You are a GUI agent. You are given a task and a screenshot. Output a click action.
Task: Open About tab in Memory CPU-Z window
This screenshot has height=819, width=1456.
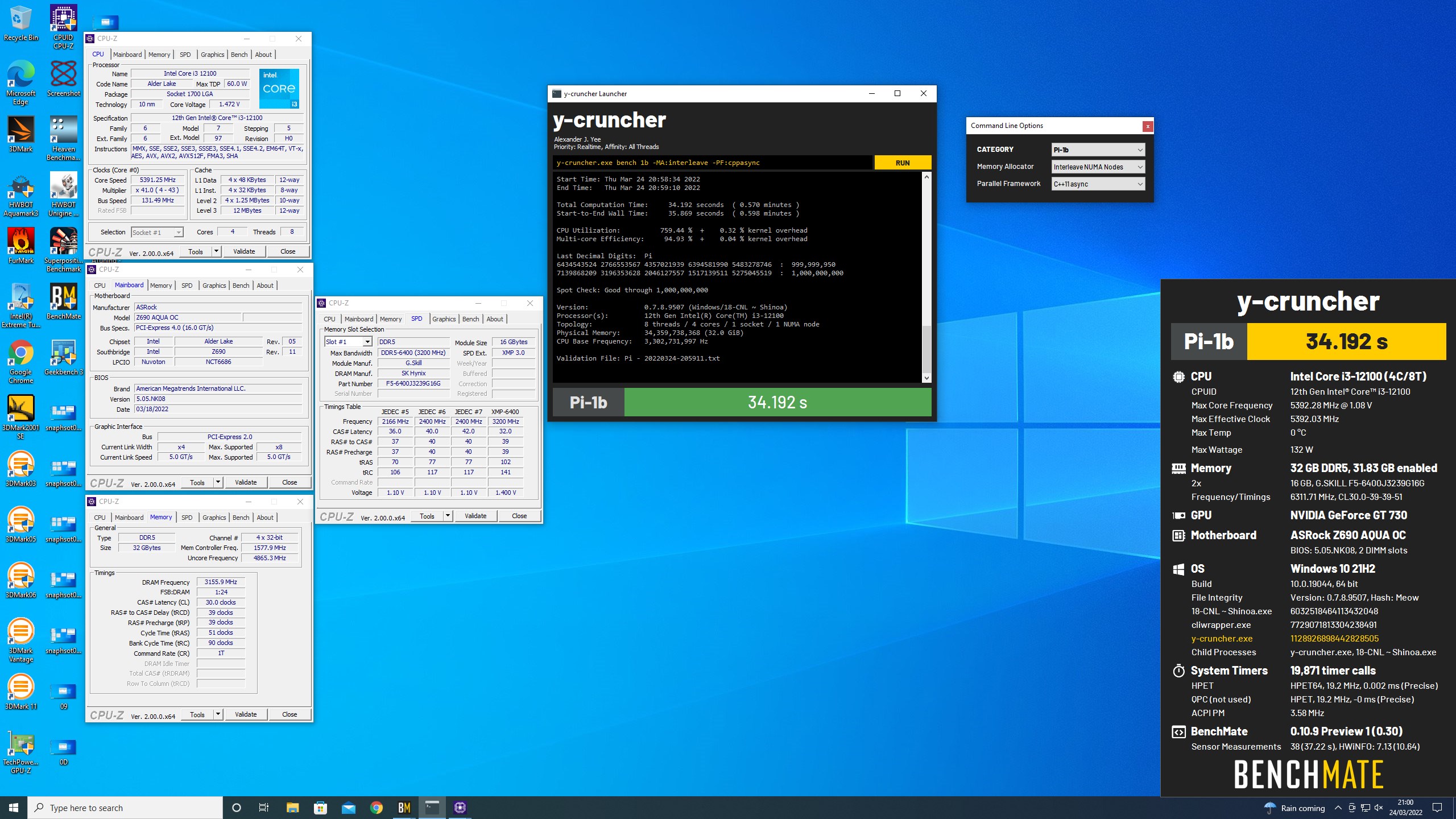pos(265,518)
